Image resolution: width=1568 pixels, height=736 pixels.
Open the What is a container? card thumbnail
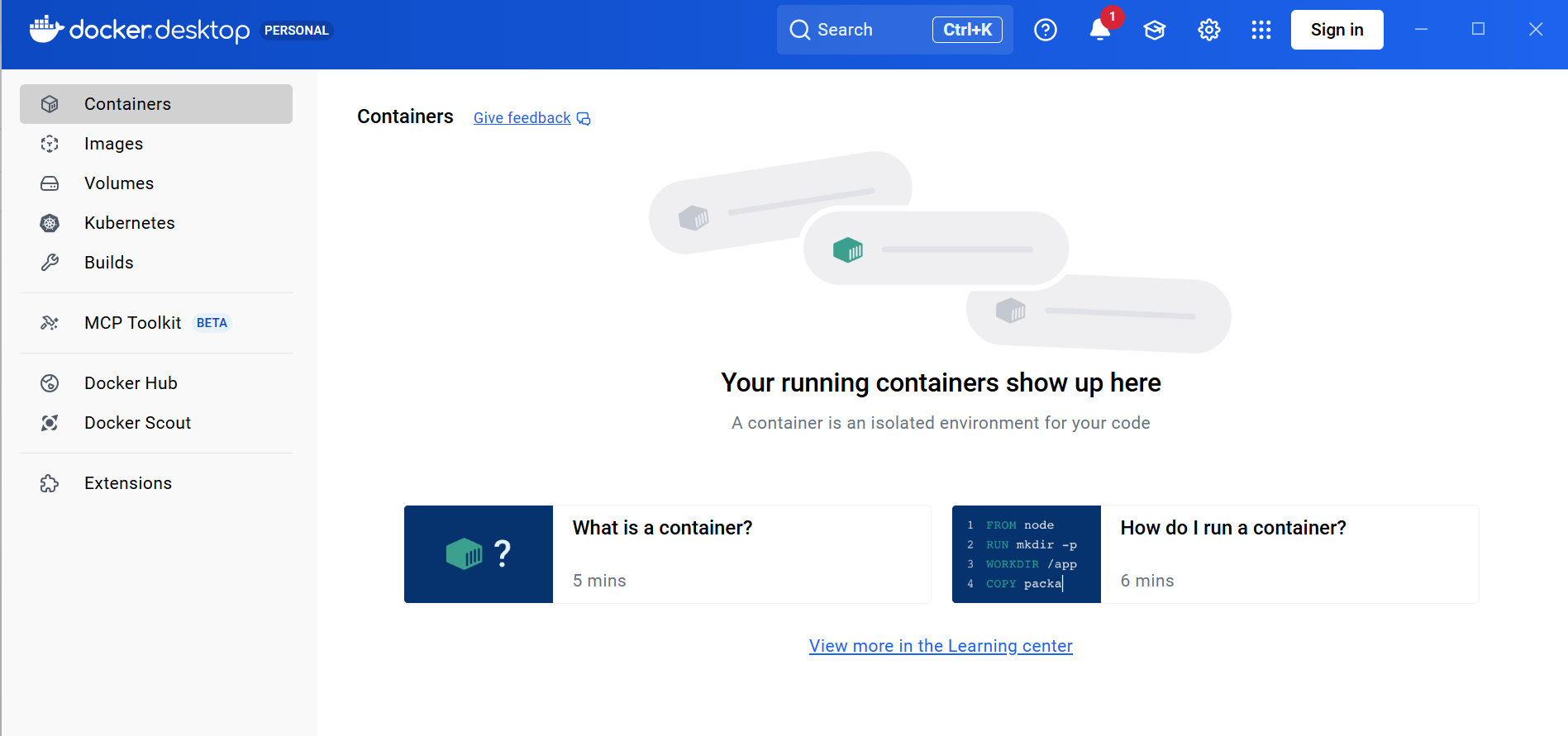(x=479, y=554)
